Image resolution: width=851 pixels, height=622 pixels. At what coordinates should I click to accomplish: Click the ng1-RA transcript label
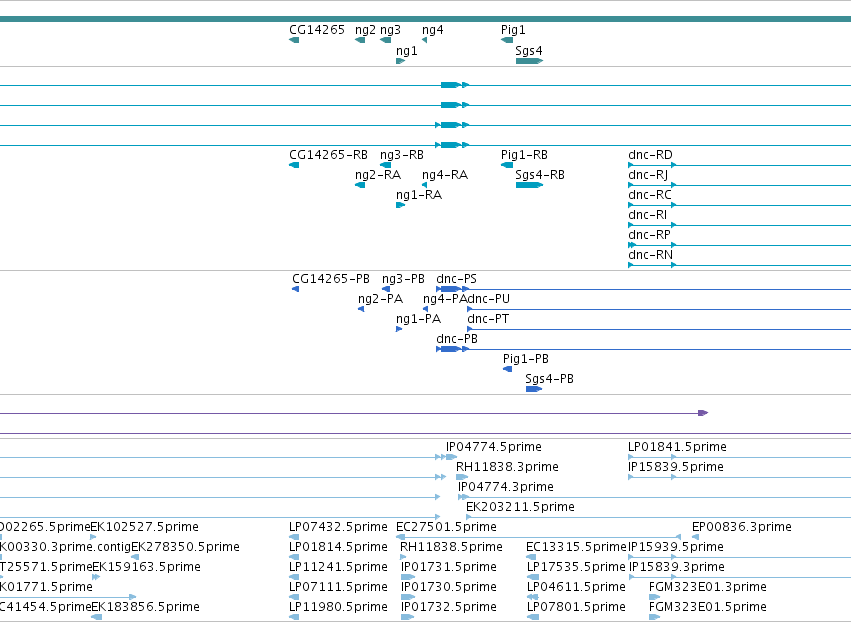click(419, 195)
